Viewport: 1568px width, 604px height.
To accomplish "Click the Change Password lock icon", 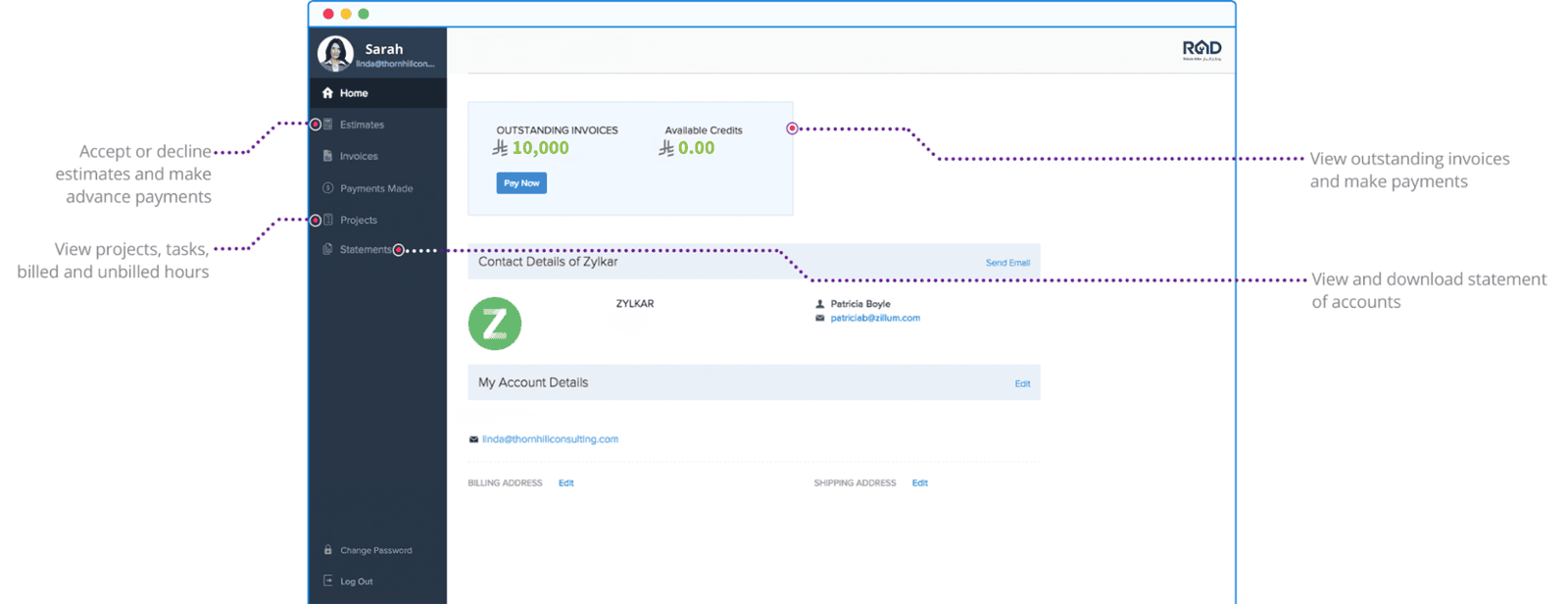I will pos(327,550).
